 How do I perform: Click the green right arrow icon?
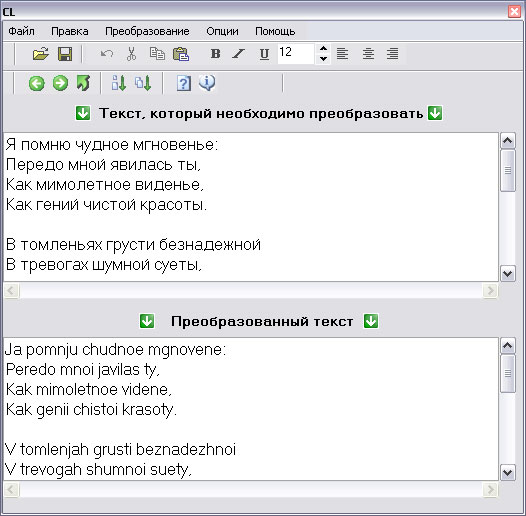60,83
